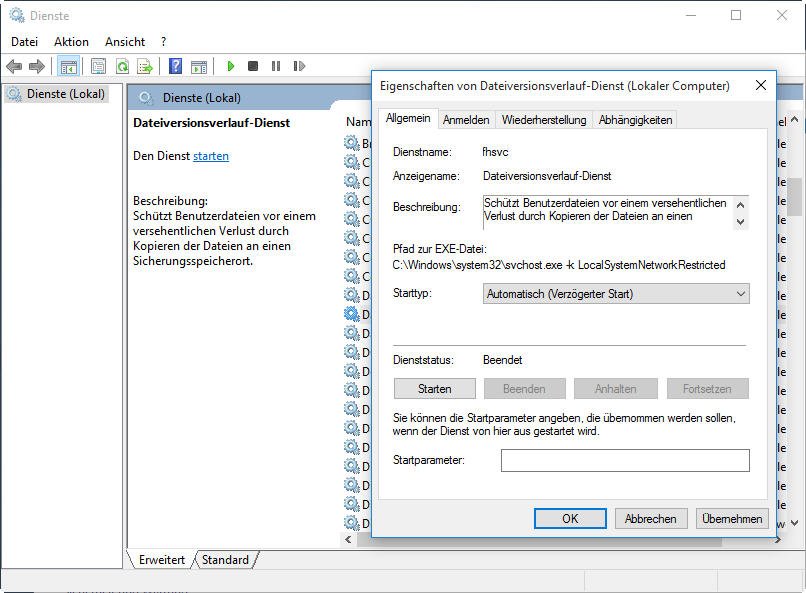The height and width of the screenshot is (593, 806).
Task: Click the export list toolbar icon
Action: 145,67
